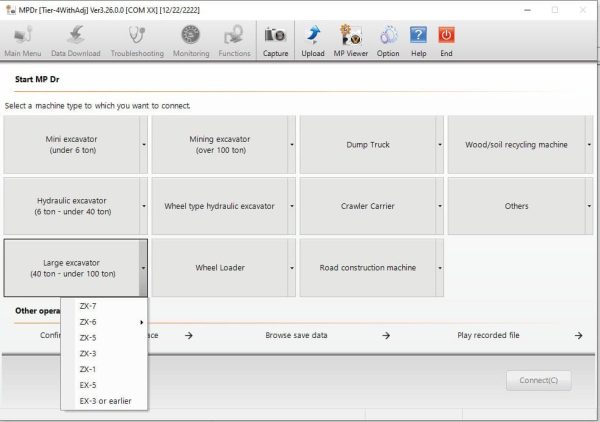Expand Crawler Carrier dropdown arrow

pyautogui.click(x=440, y=206)
